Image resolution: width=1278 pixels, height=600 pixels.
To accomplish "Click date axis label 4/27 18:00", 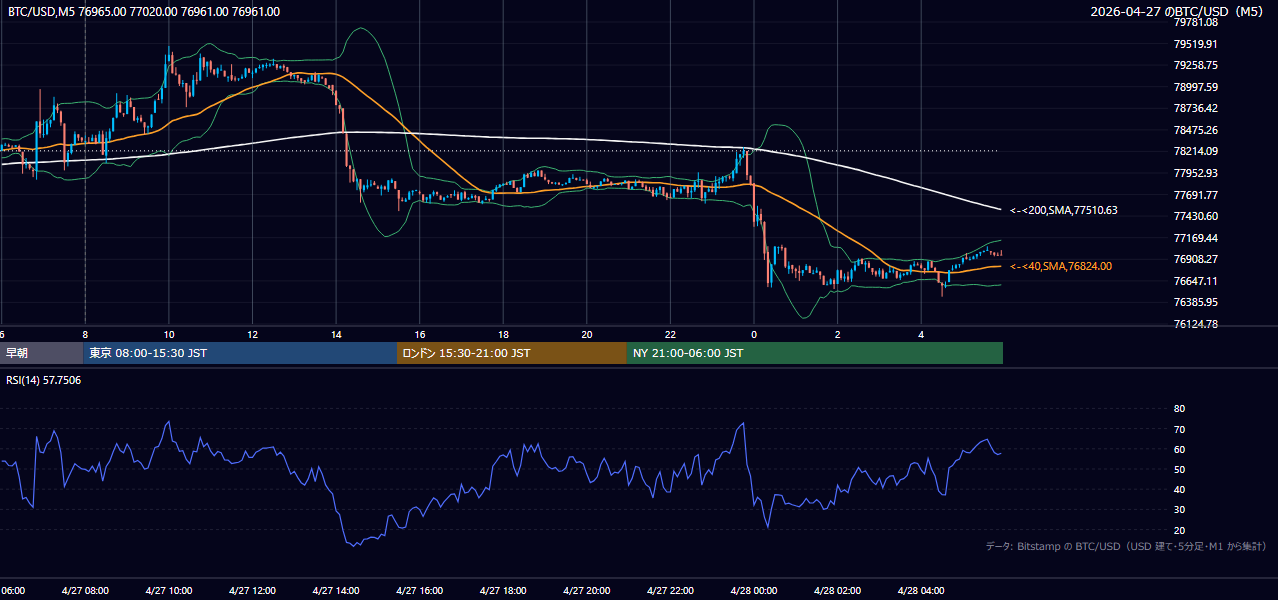I will point(503,590).
